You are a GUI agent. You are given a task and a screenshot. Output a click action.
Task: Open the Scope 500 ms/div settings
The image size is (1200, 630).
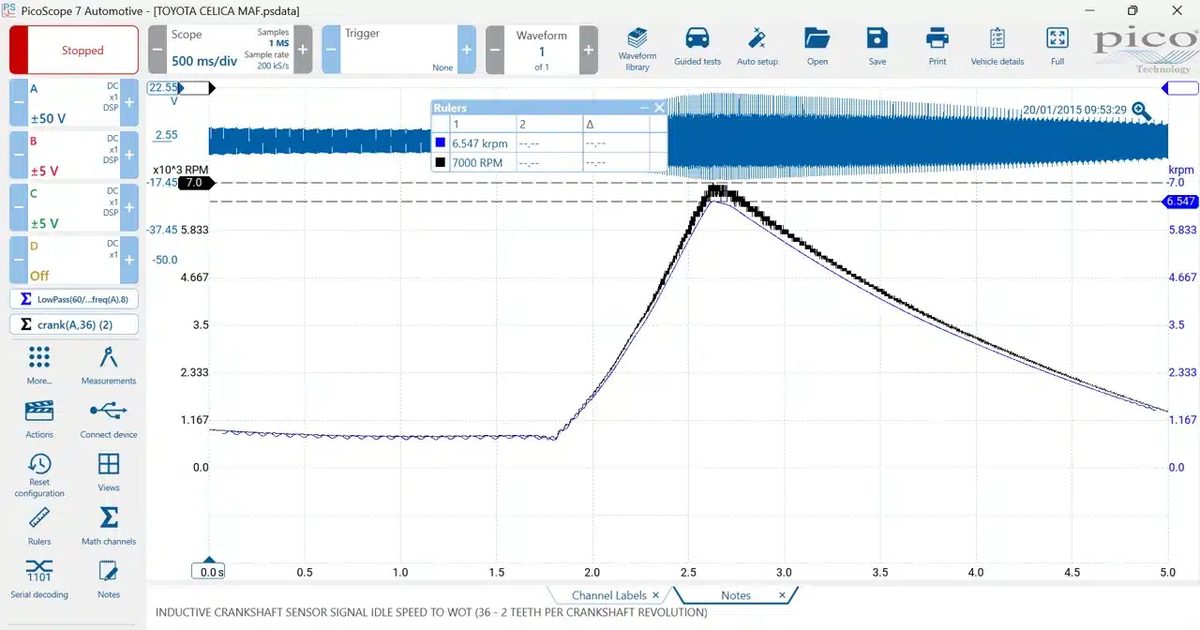[230, 50]
